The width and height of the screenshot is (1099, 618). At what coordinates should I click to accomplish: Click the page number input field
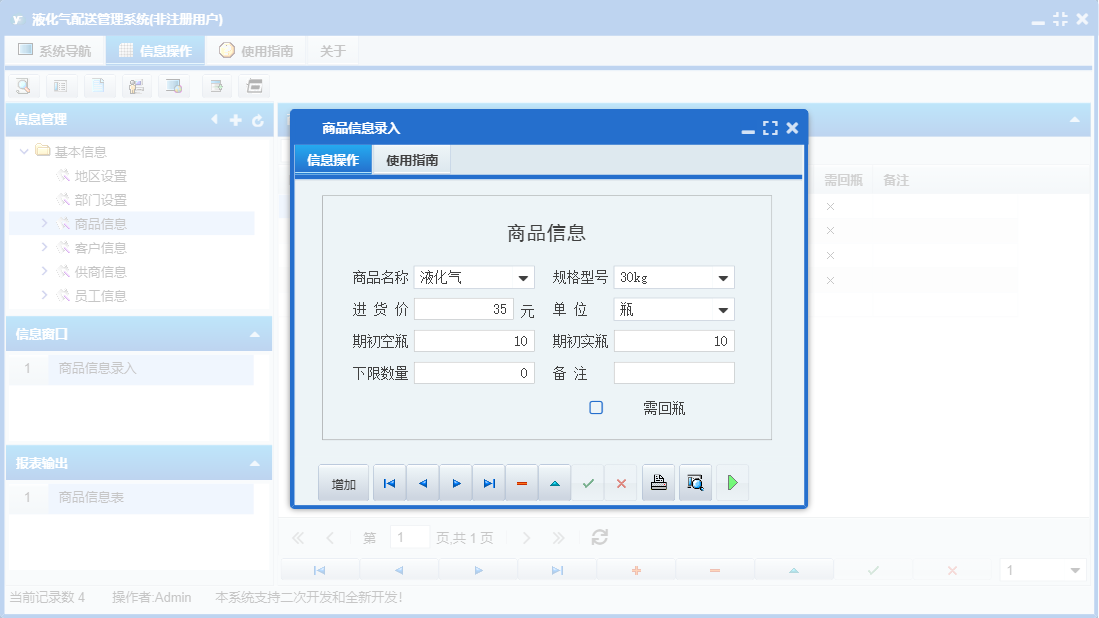point(410,536)
